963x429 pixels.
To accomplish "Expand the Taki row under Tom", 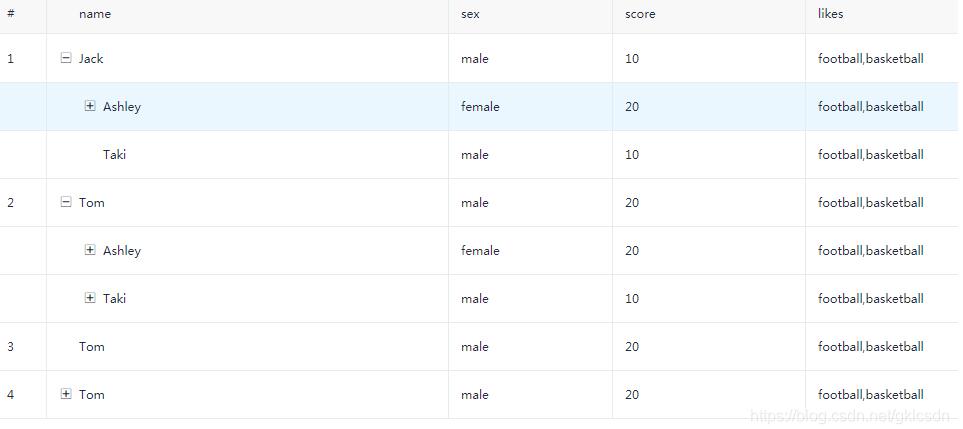I will 90,298.
